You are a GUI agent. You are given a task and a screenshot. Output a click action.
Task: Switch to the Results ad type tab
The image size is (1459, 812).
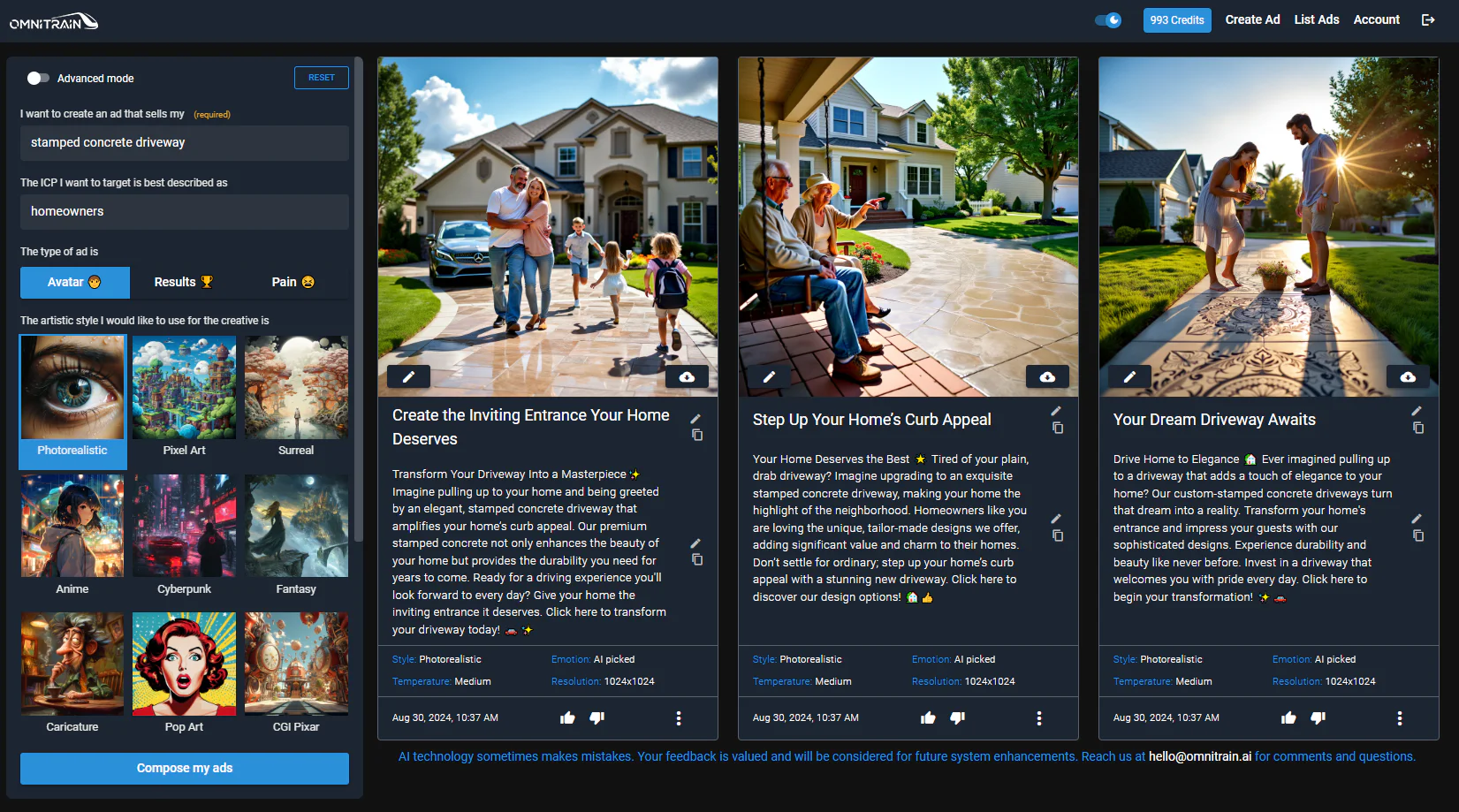click(x=181, y=282)
